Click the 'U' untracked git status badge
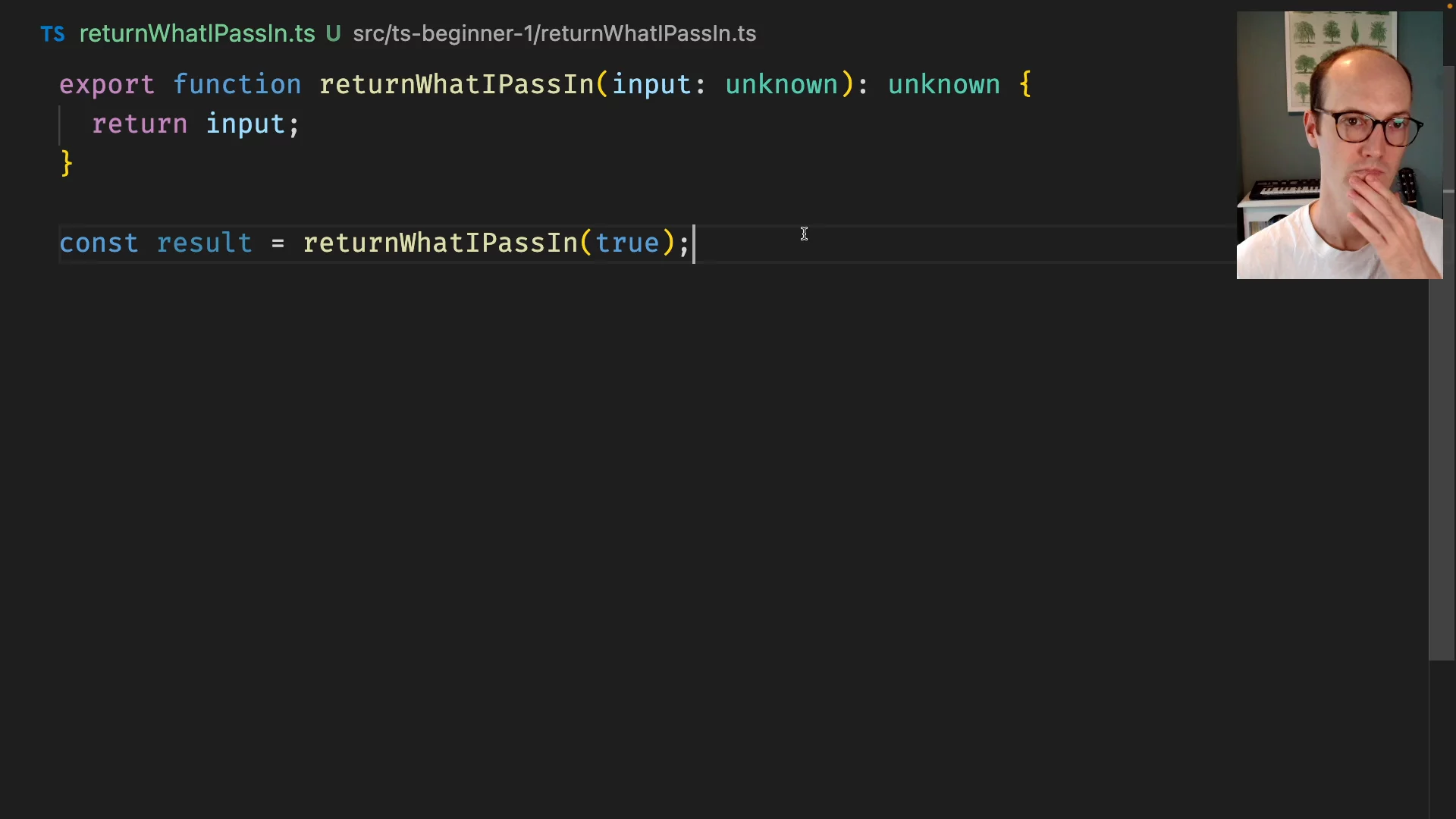The height and width of the screenshot is (819, 1456). 333,34
